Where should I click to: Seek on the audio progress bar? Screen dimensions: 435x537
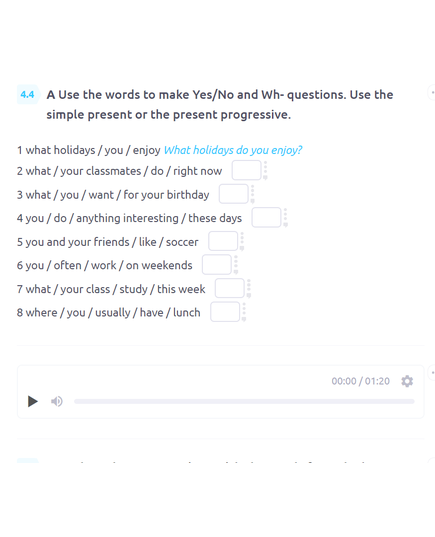[244, 401]
